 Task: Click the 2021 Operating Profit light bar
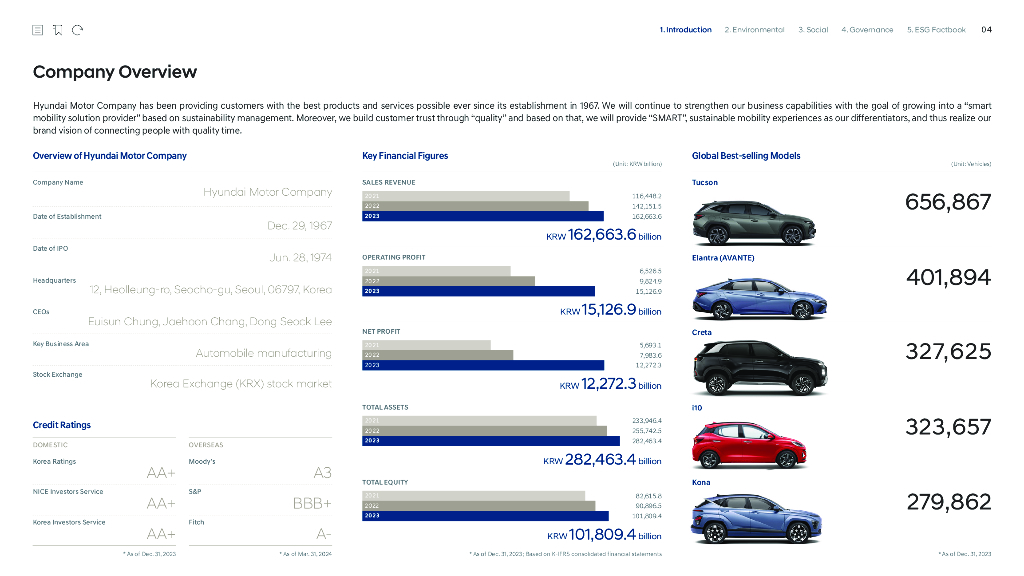point(436,271)
